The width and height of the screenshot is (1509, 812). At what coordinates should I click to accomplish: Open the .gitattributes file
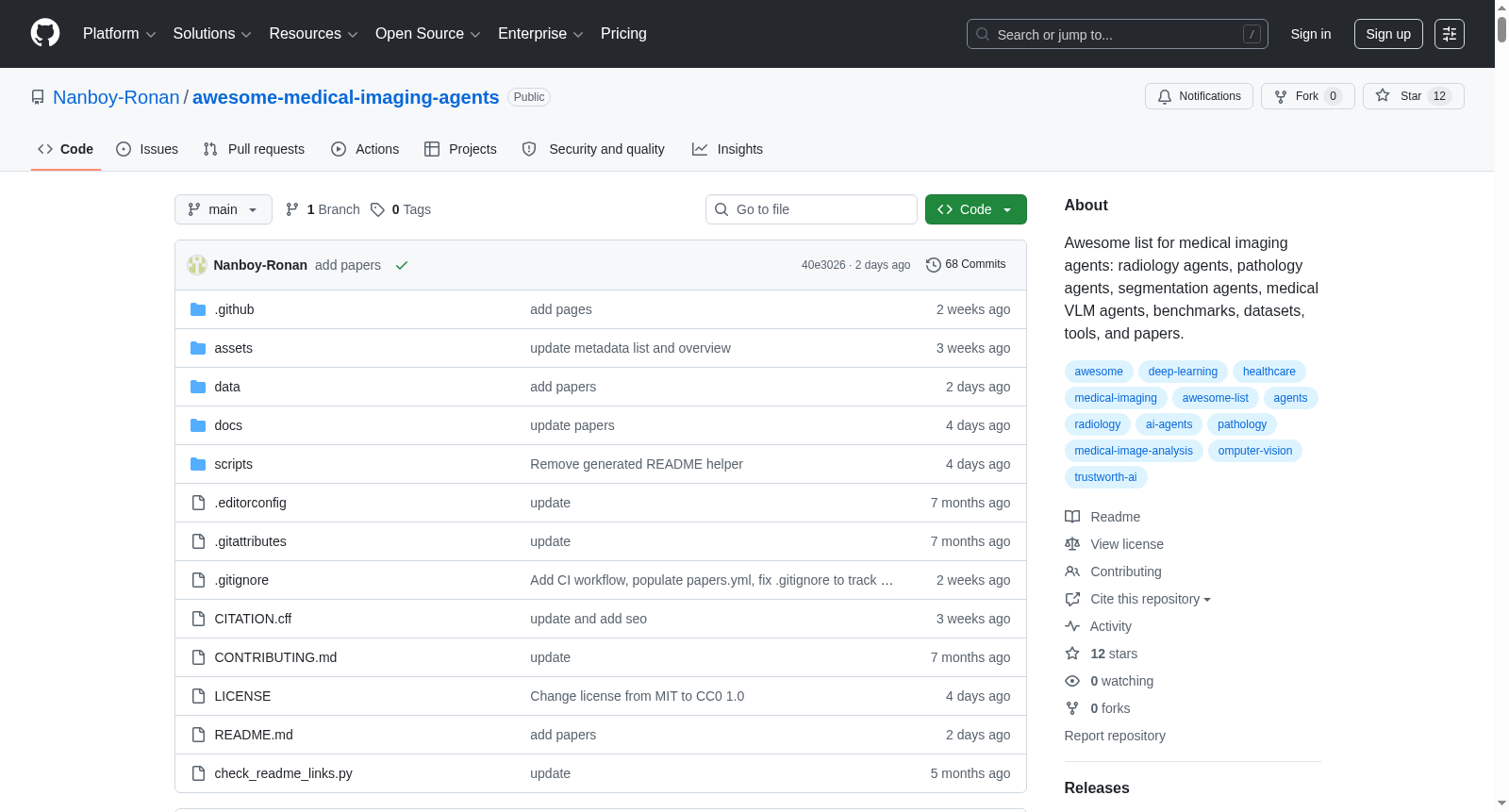[250, 541]
